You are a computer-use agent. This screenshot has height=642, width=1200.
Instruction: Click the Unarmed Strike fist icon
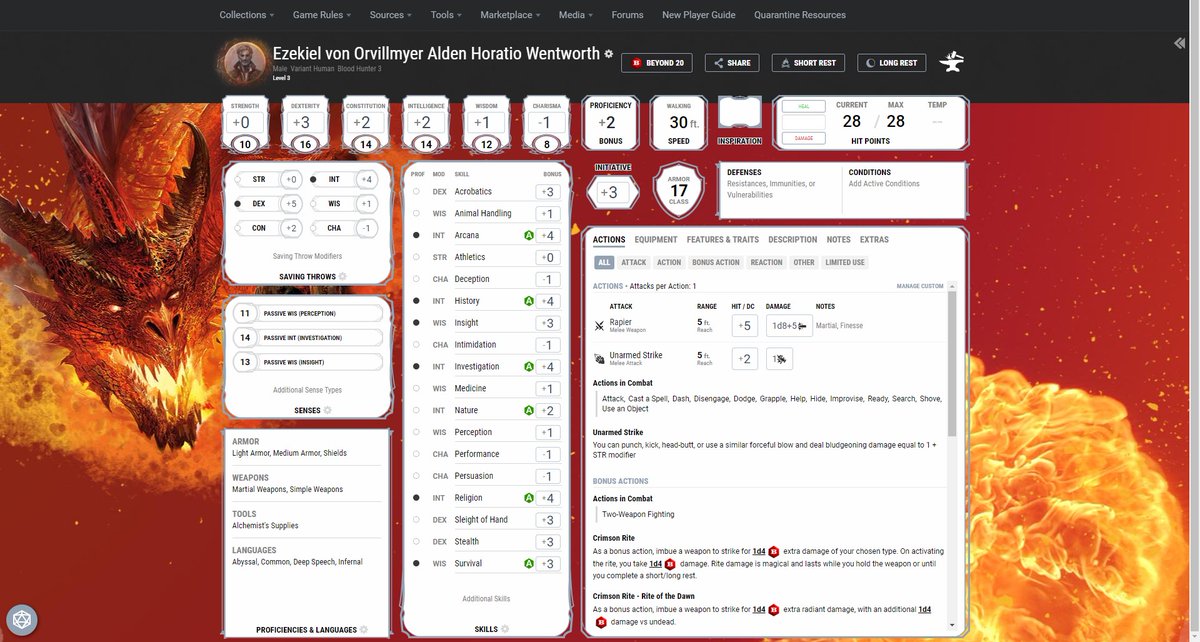pos(599,358)
